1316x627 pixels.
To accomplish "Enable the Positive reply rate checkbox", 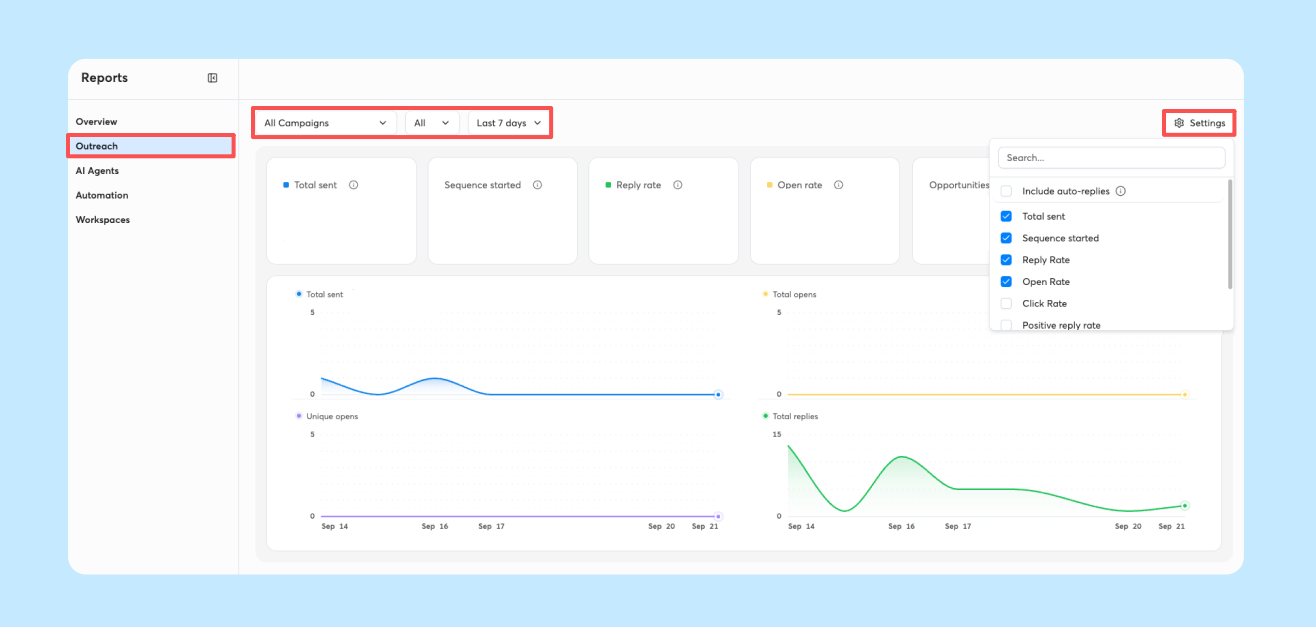I will tap(1006, 325).
